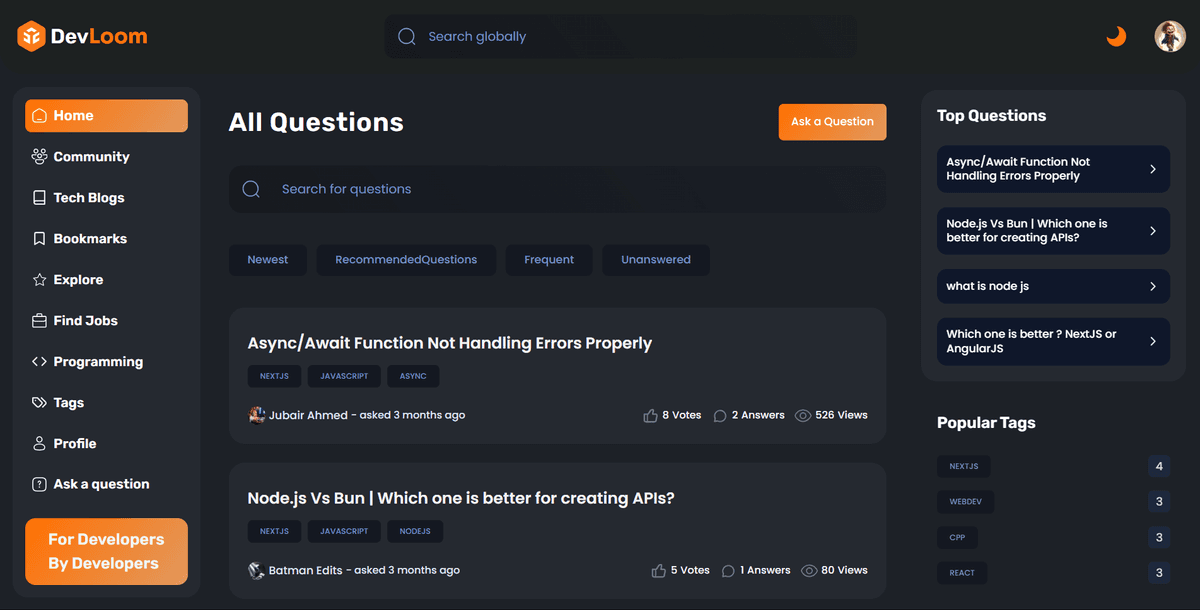Select Explore star icon in sidebar
This screenshot has height=610, width=1200.
40,280
